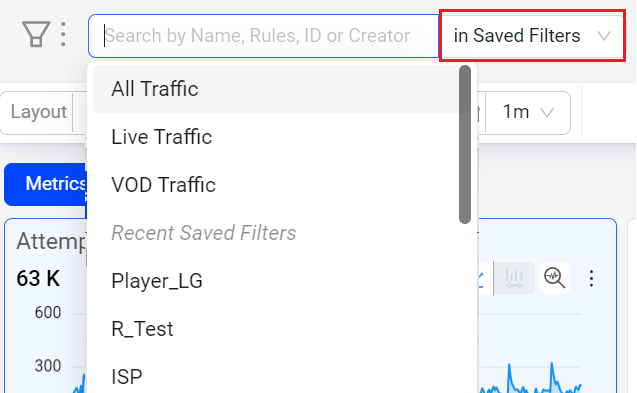The height and width of the screenshot is (393, 637).
Task: Select Live Traffic filter option
Action: [276, 137]
